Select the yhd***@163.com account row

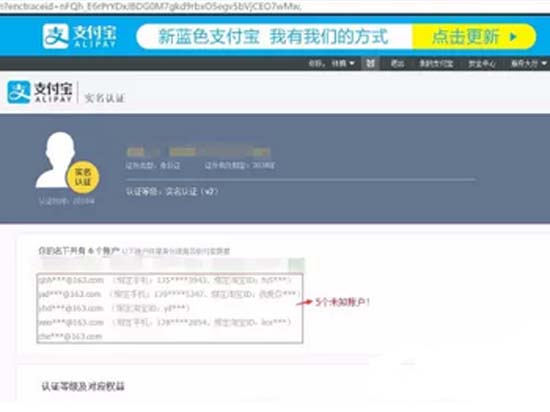click(114, 308)
